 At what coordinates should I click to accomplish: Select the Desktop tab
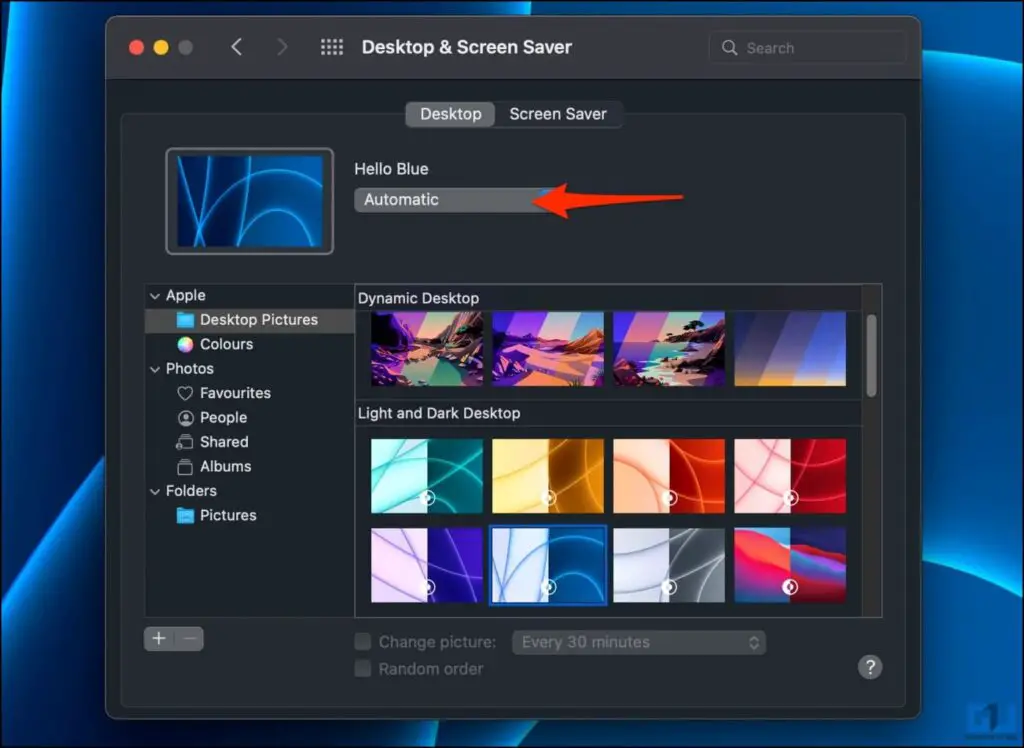click(449, 114)
